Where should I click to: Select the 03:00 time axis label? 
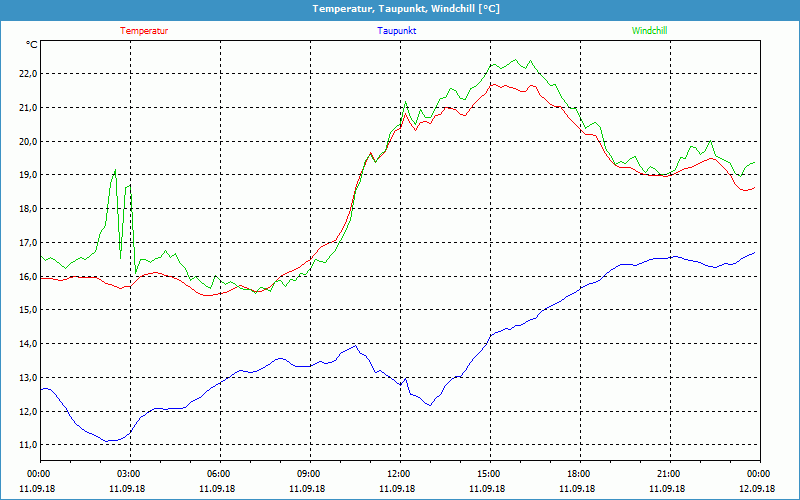coord(129,474)
